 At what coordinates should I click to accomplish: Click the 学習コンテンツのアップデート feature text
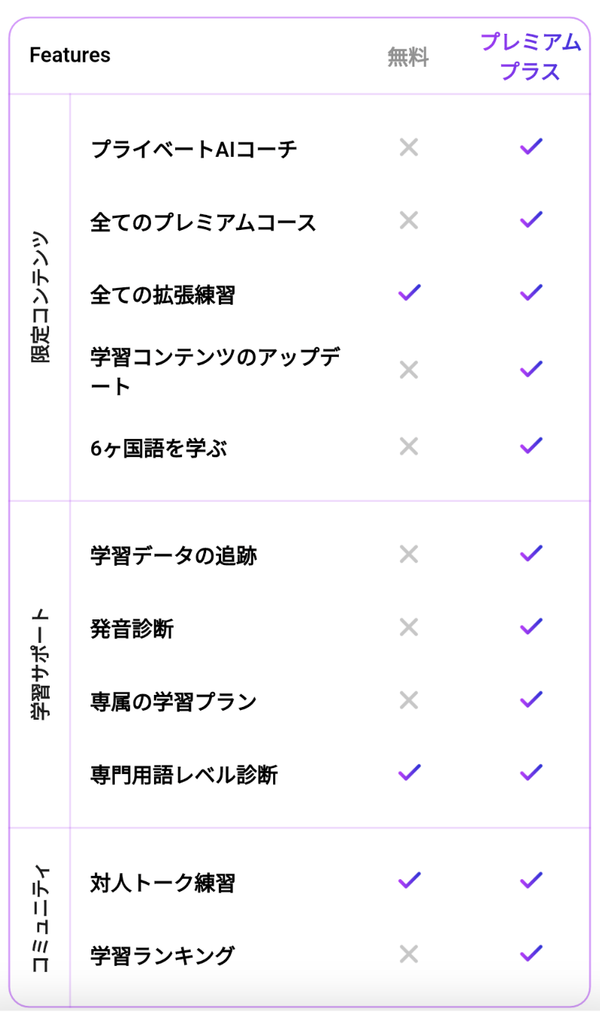(215, 371)
